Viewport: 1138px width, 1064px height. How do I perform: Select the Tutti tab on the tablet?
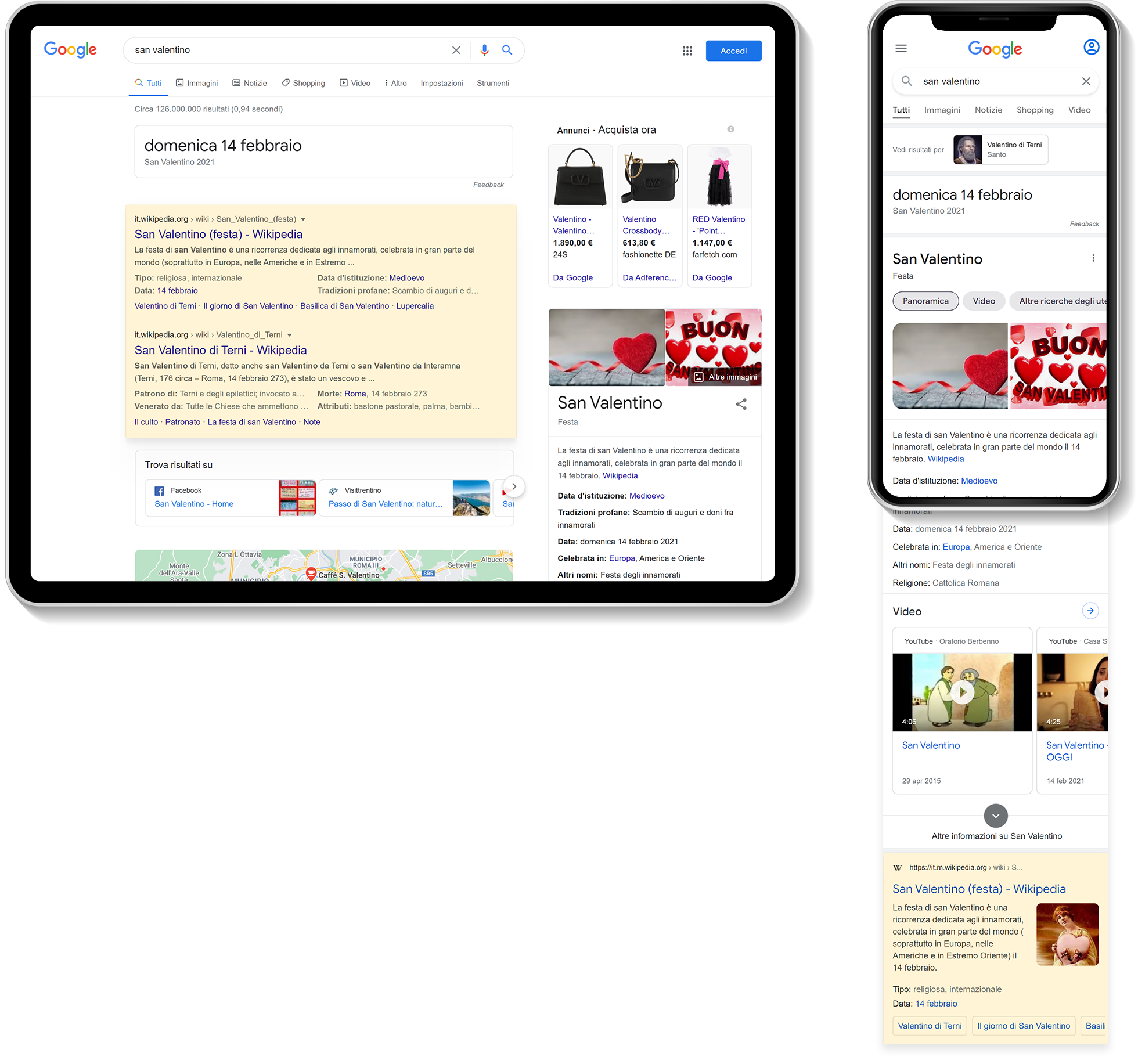click(x=148, y=83)
